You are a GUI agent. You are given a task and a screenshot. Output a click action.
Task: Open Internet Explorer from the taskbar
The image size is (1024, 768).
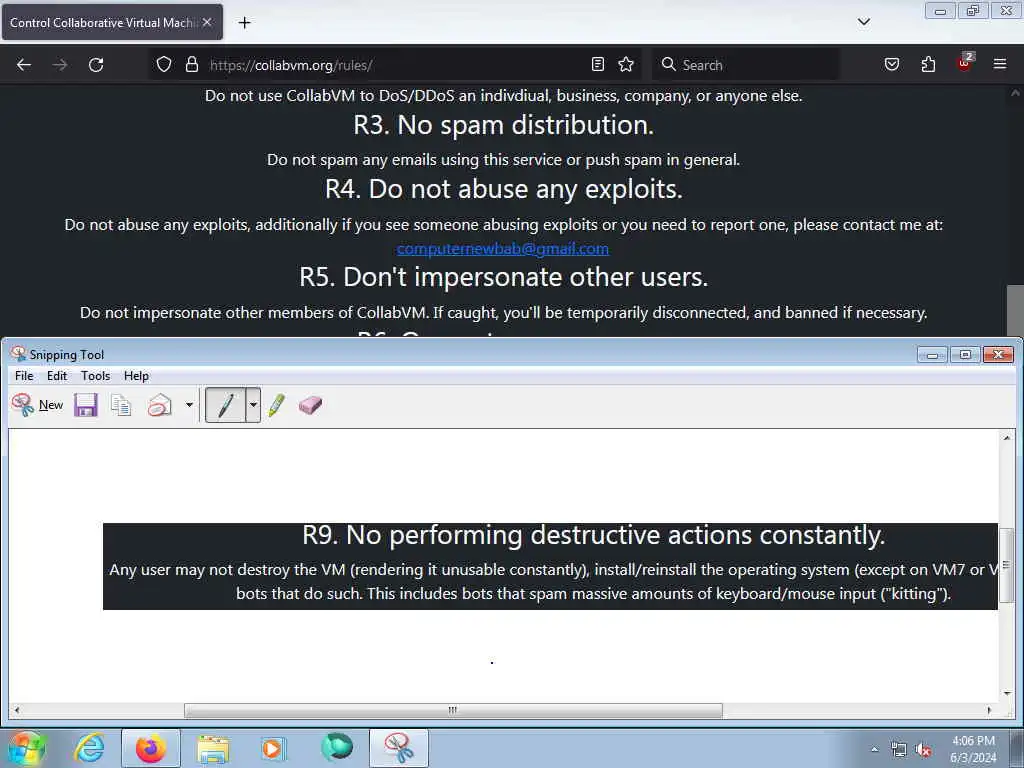[89, 748]
